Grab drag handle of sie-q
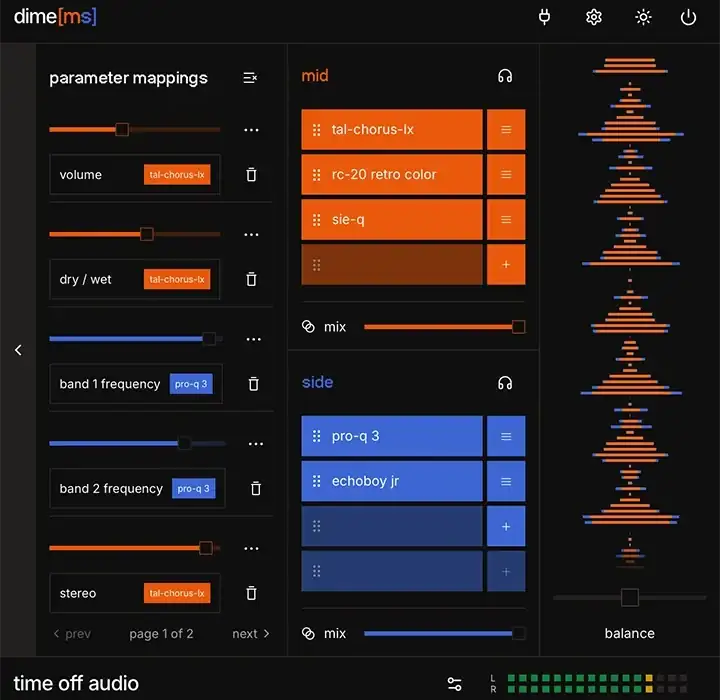720x700 pixels. [x=316, y=220]
